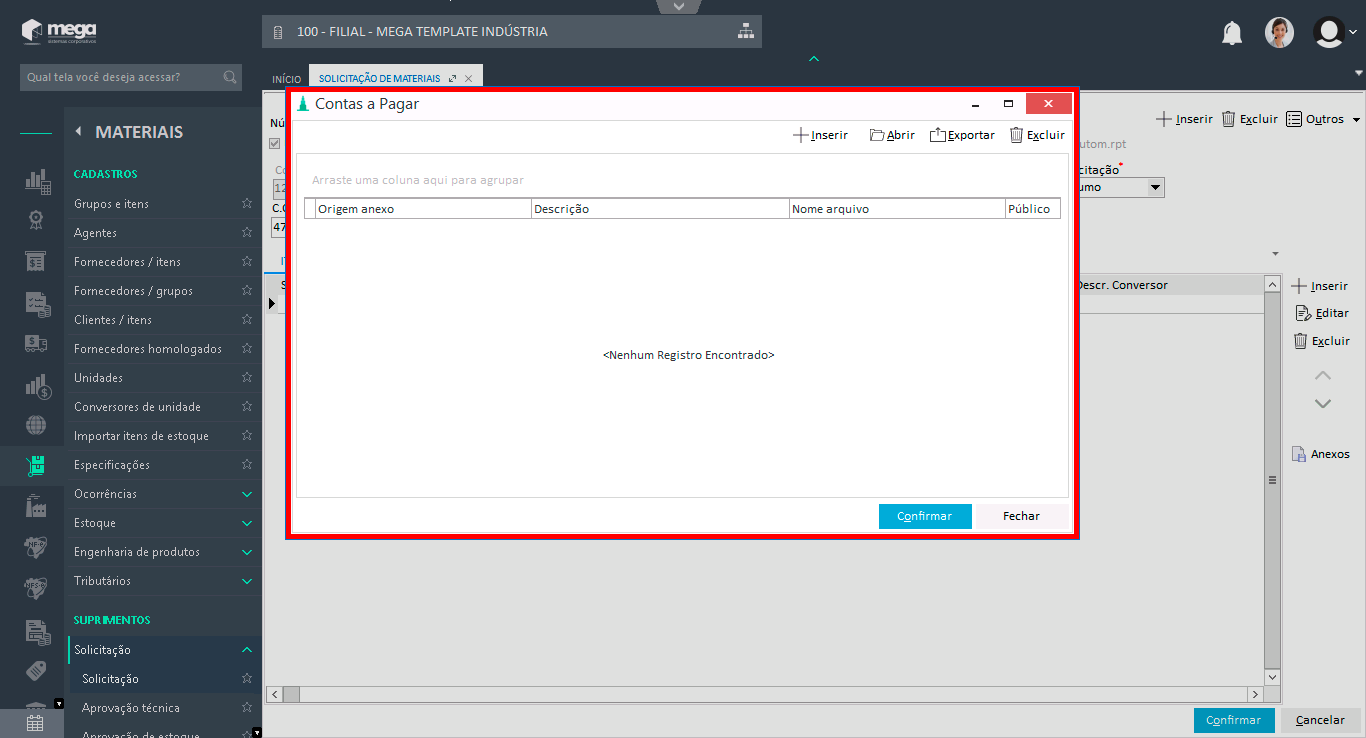Toggle favorite star for Agentes

(247, 233)
